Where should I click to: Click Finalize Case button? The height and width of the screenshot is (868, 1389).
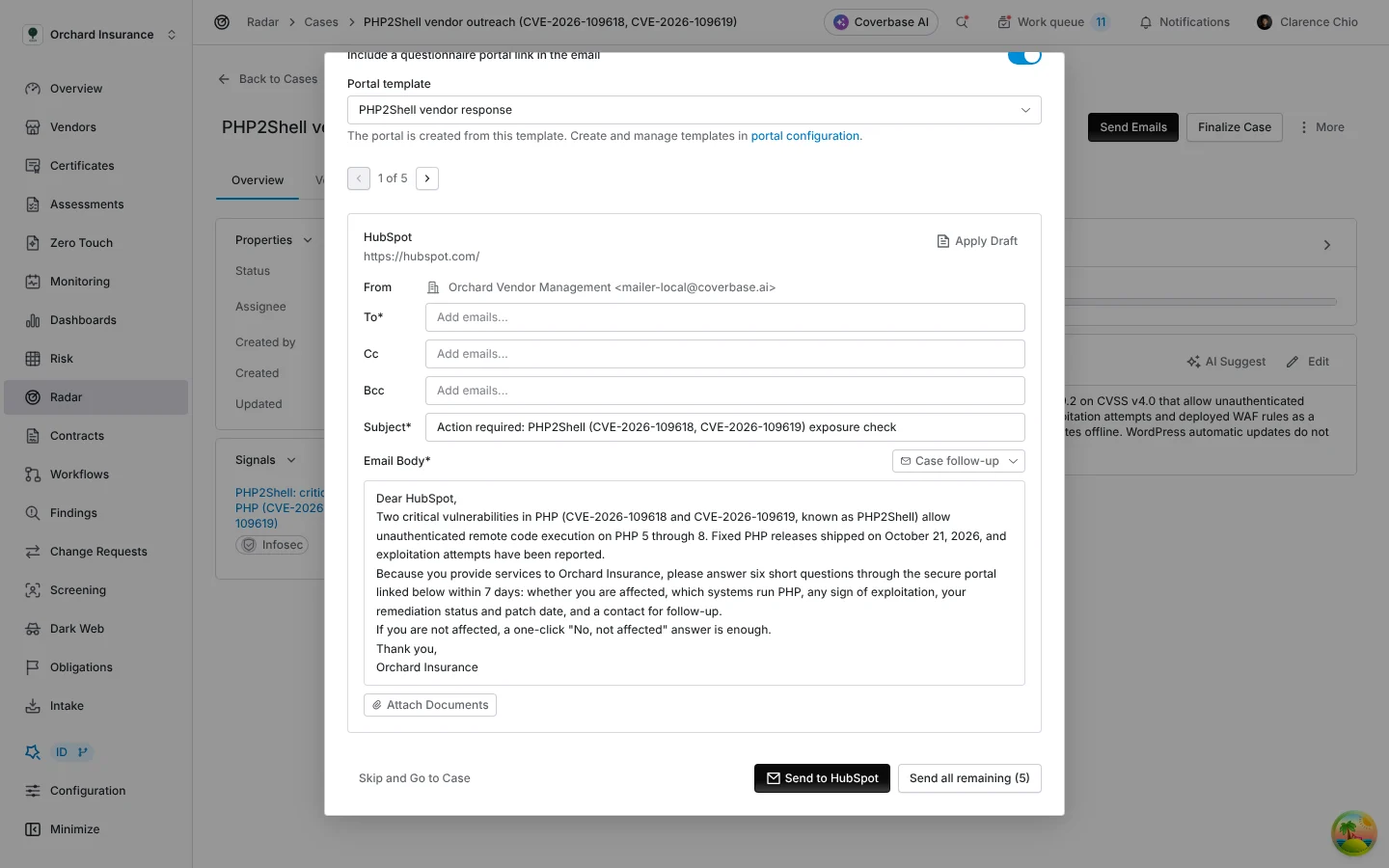coord(1234,127)
